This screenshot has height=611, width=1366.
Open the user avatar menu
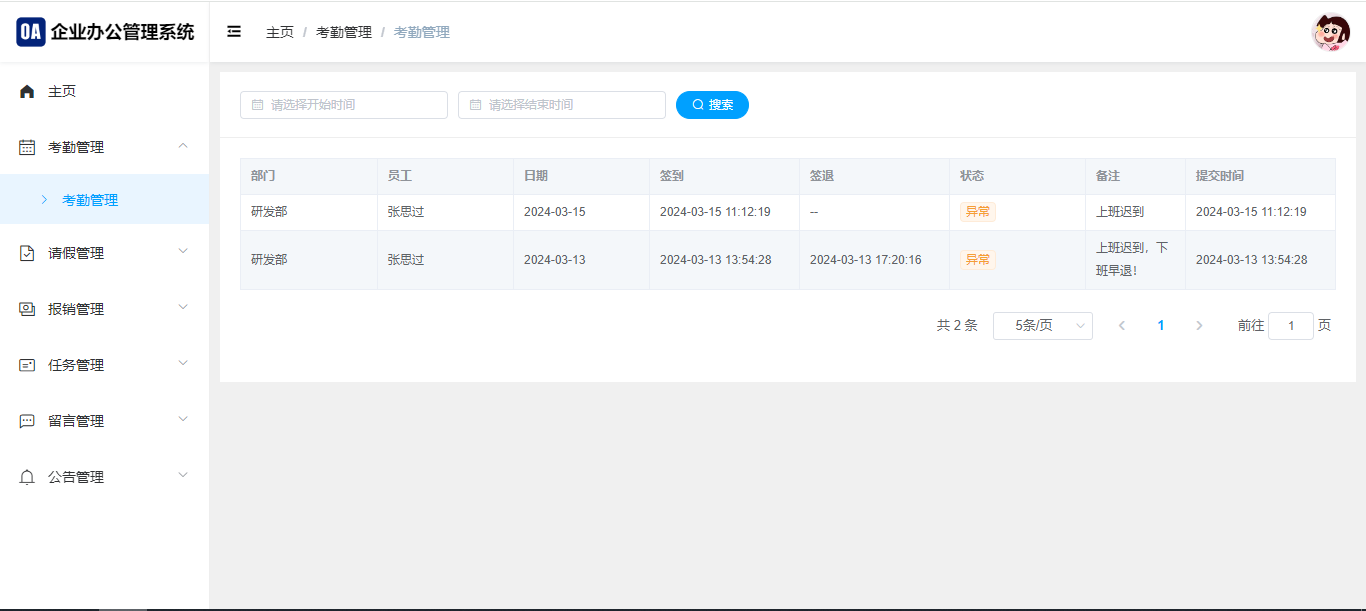coord(1331,32)
